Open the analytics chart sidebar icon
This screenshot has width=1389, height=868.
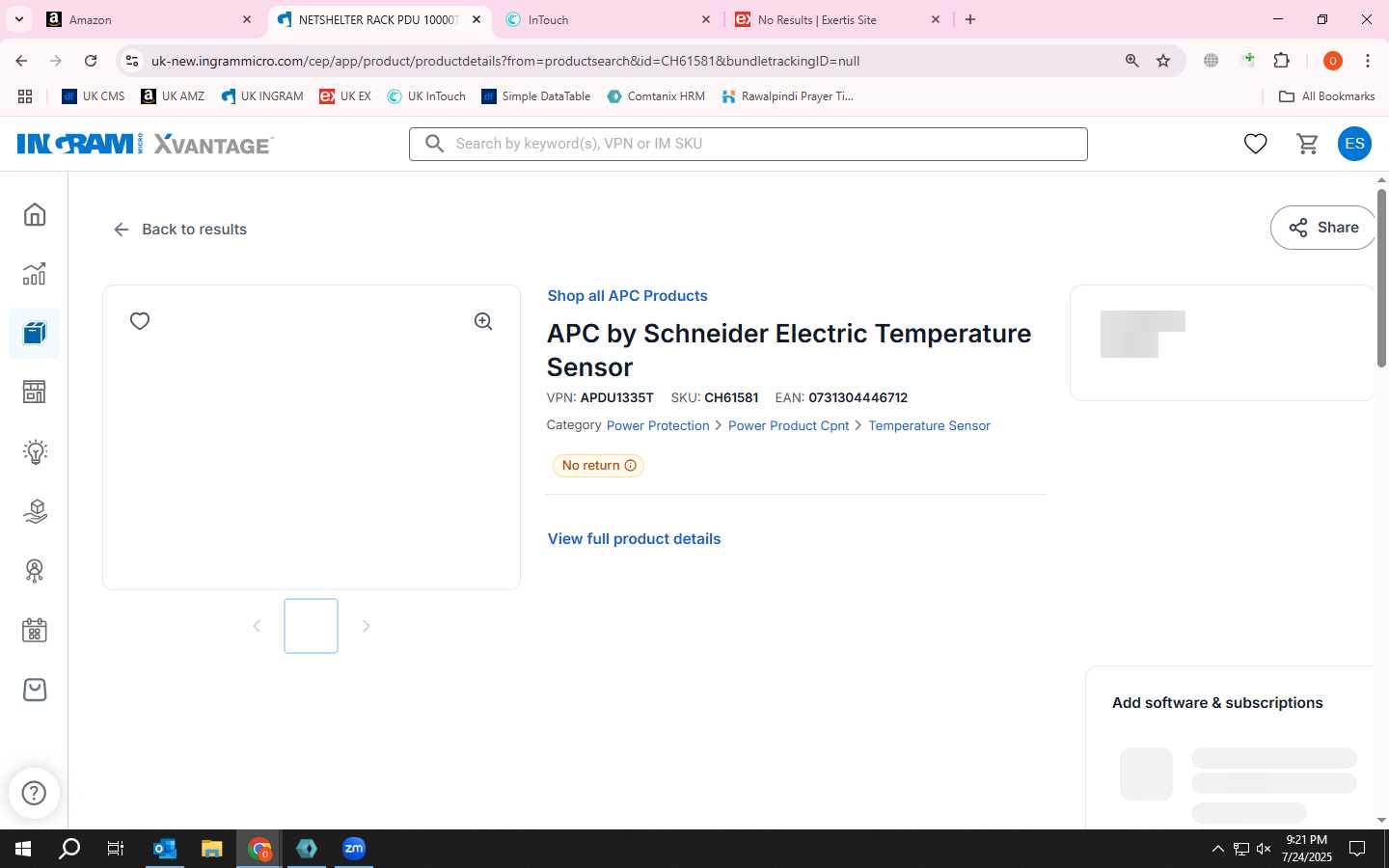click(x=35, y=274)
